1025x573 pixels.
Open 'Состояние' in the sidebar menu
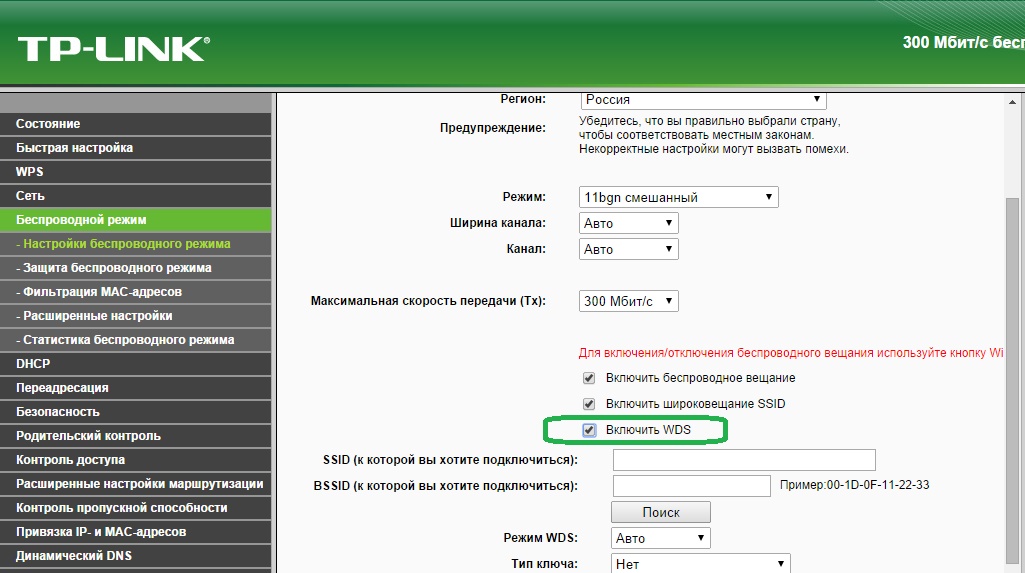[x=48, y=124]
